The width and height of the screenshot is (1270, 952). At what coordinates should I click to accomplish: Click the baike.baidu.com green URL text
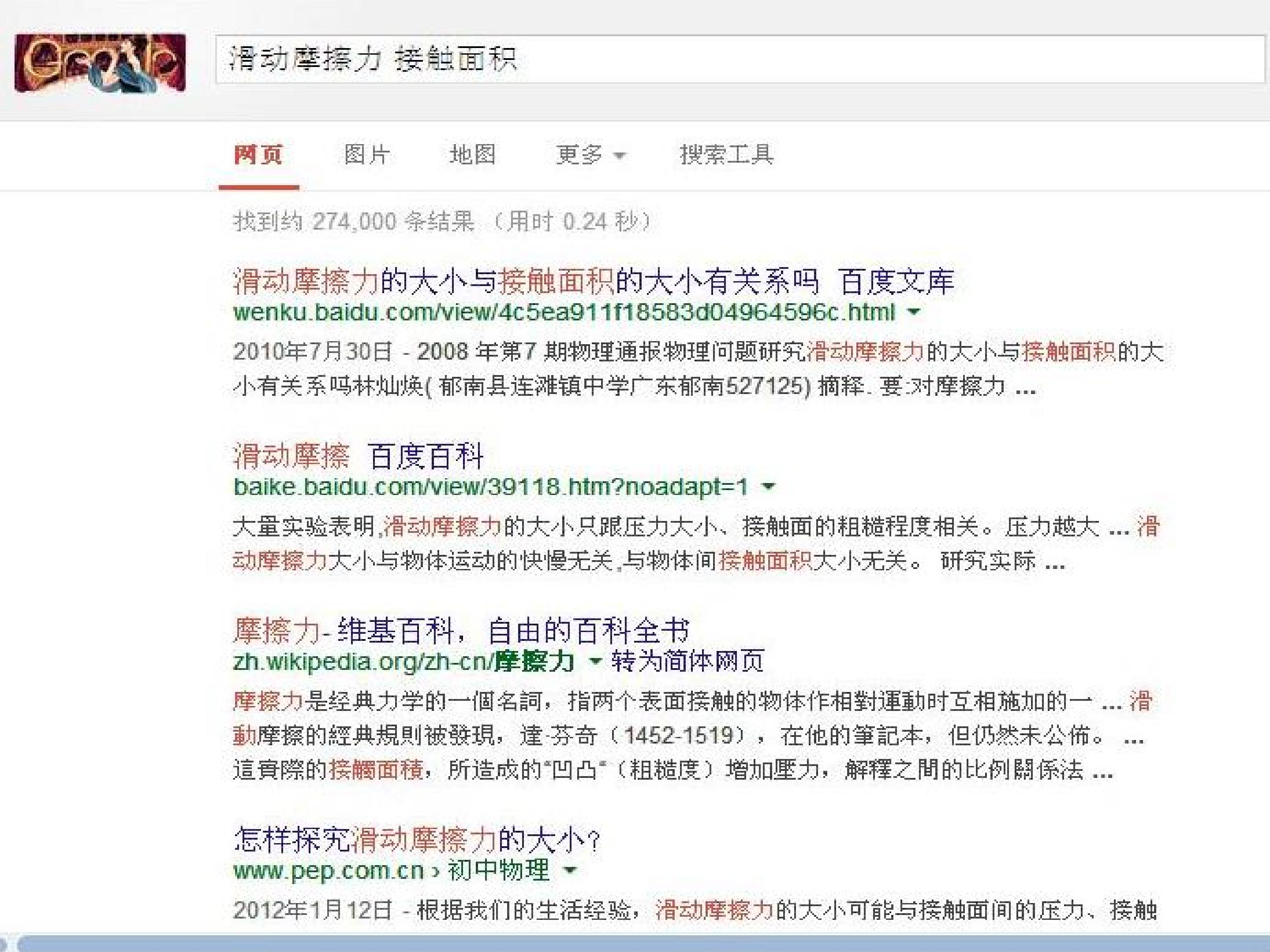[491, 487]
